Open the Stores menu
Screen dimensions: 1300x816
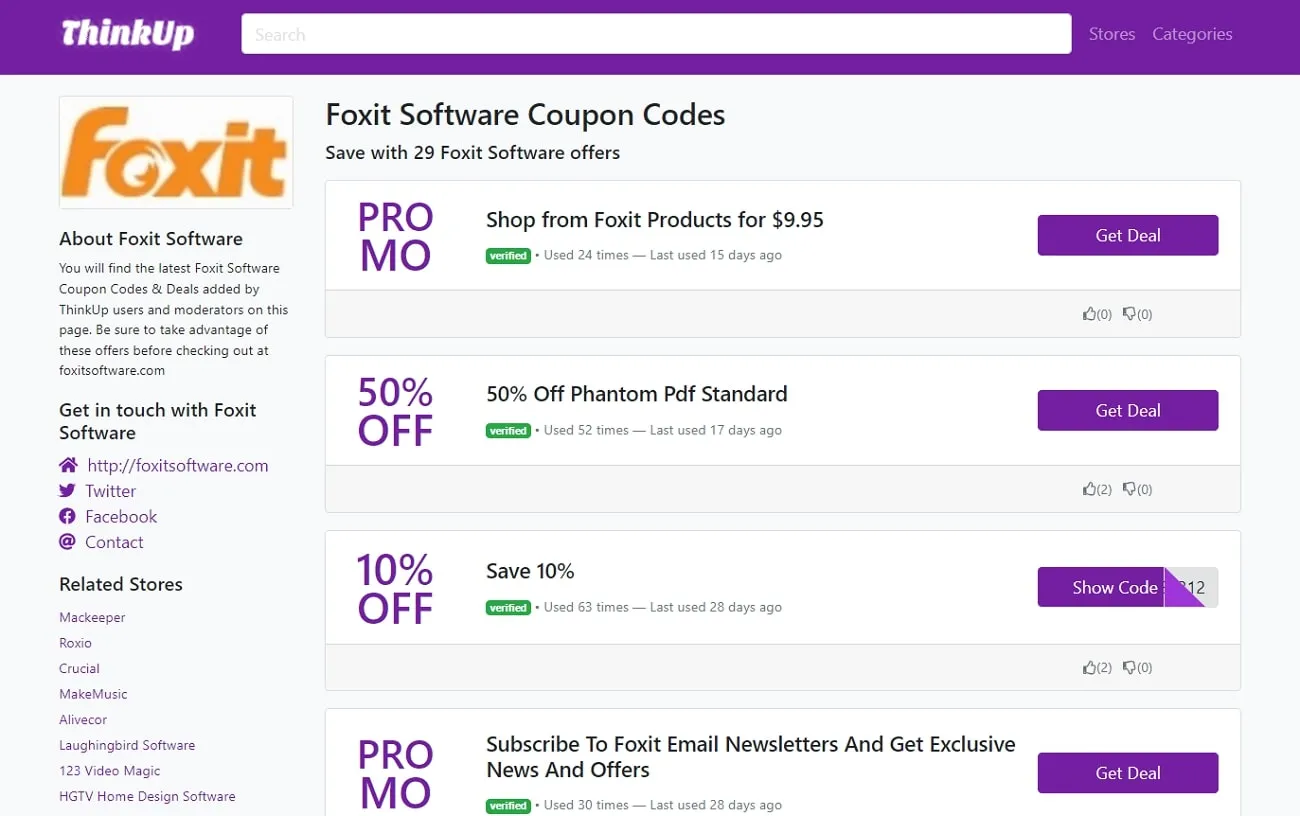[x=1111, y=33]
